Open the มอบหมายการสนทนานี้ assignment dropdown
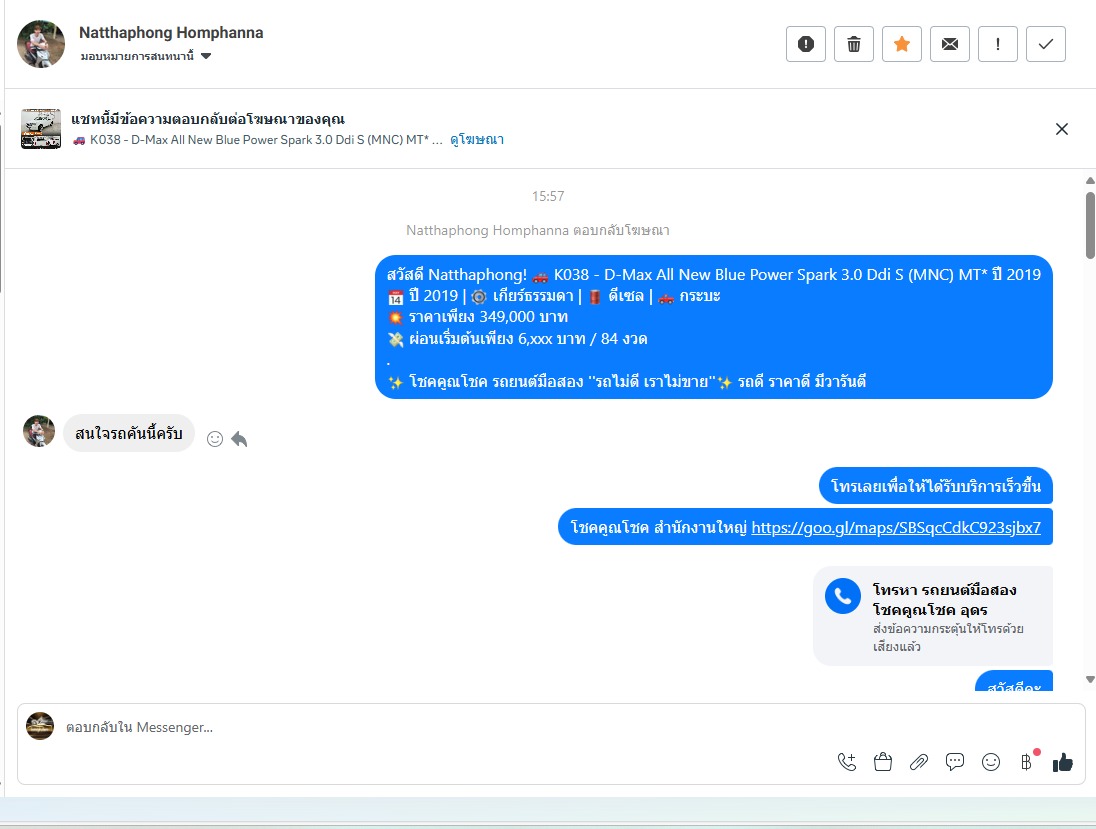The height and width of the screenshot is (829, 1096). coord(145,56)
